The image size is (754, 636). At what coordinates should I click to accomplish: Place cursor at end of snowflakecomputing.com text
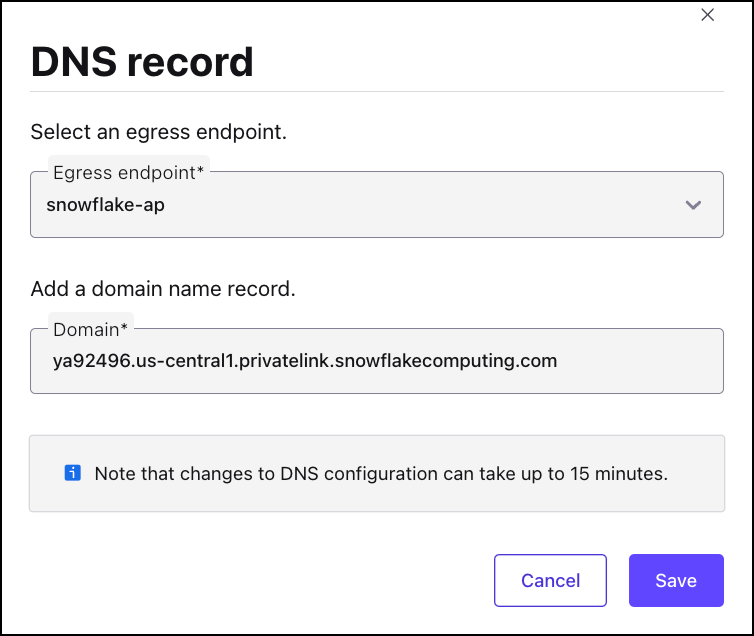point(557,361)
